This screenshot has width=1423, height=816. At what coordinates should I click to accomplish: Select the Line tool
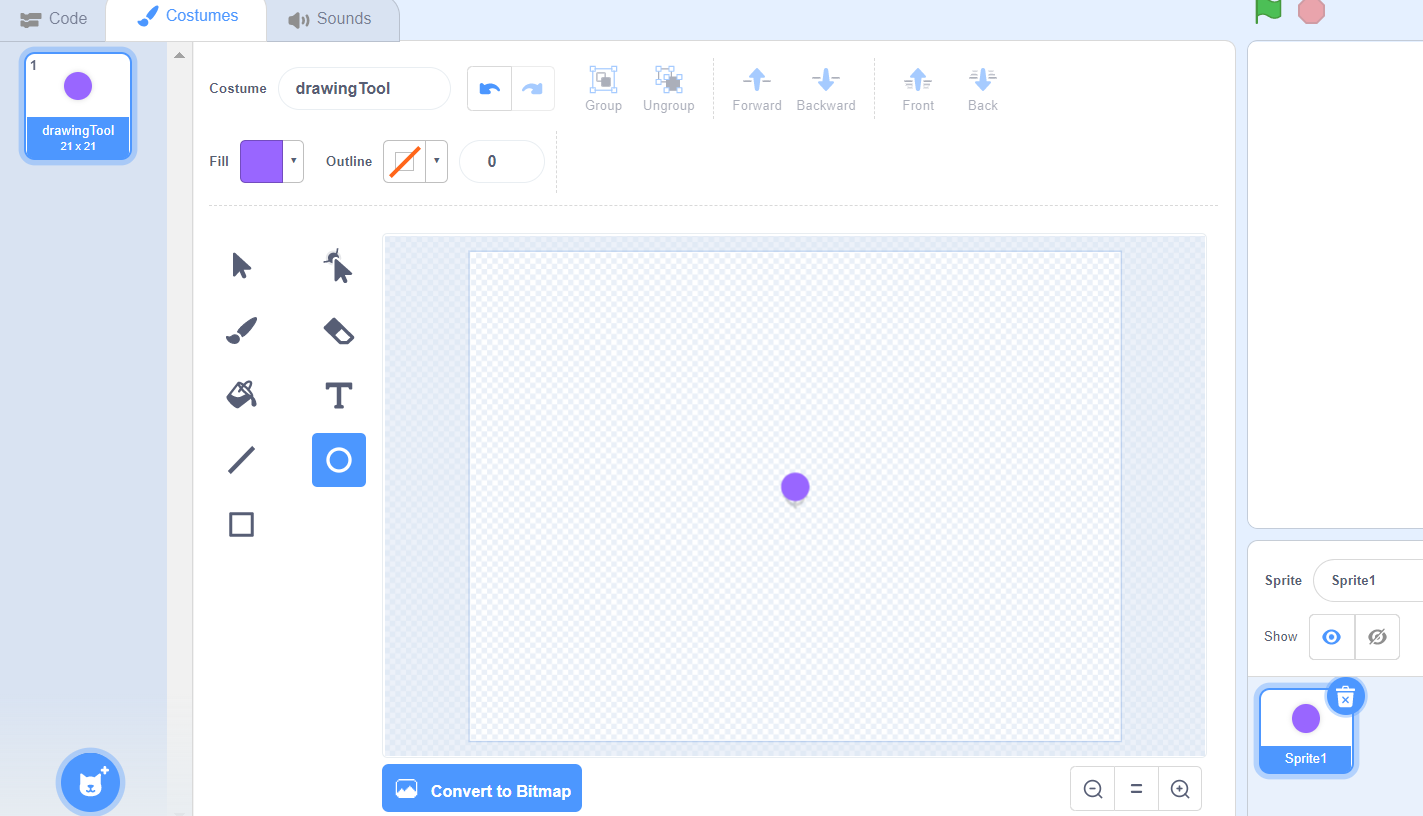click(241, 460)
